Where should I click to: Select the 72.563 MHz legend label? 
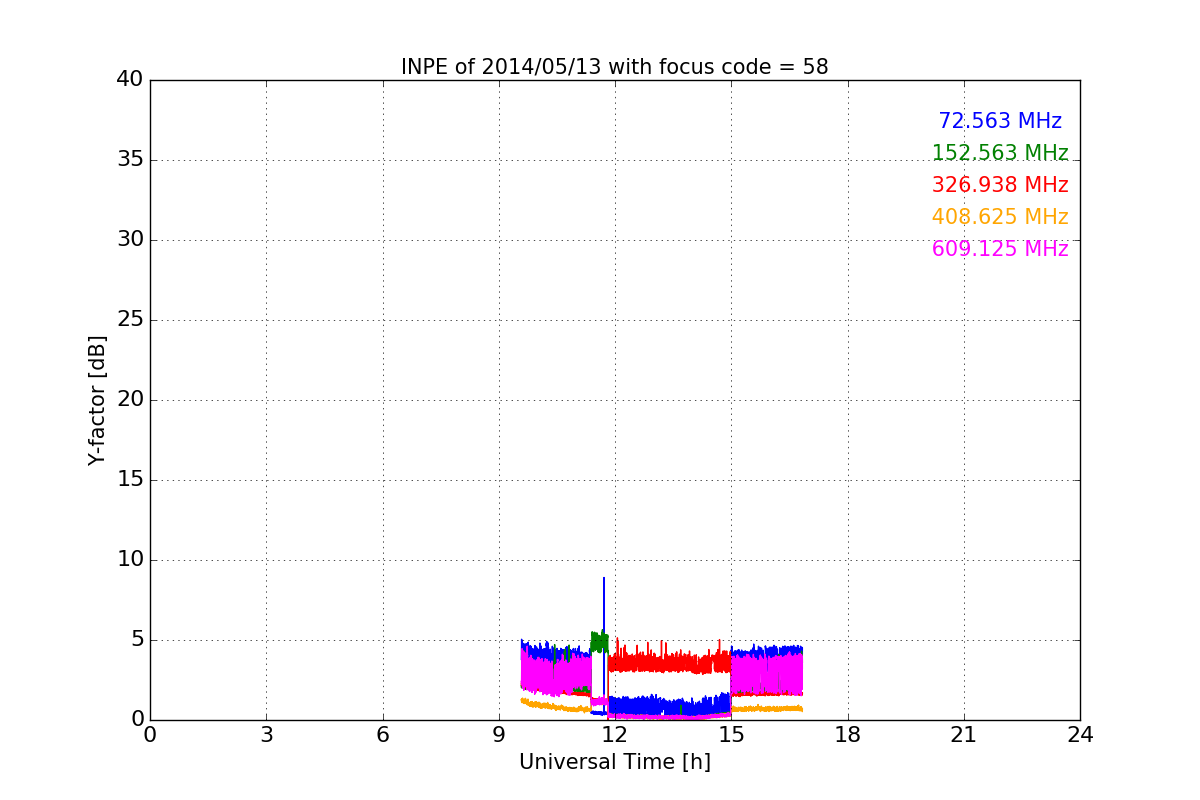(x=1000, y=121)
